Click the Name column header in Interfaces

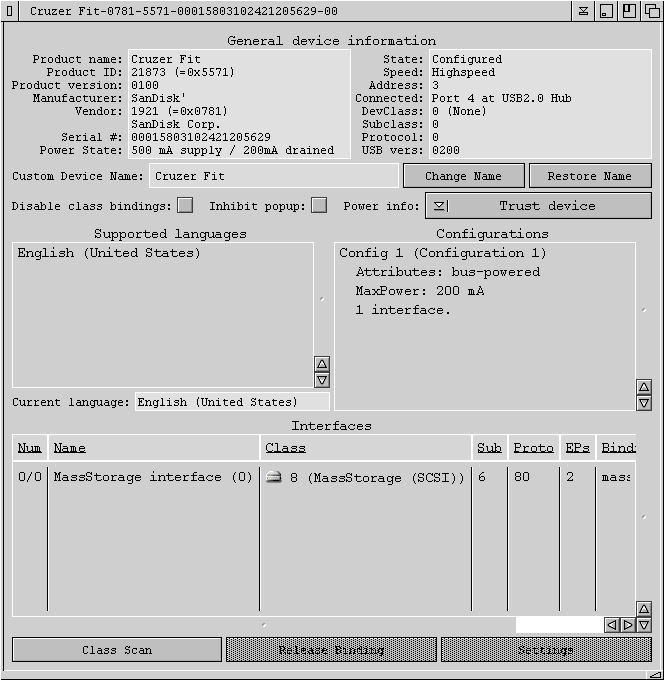tap(70, 448)
